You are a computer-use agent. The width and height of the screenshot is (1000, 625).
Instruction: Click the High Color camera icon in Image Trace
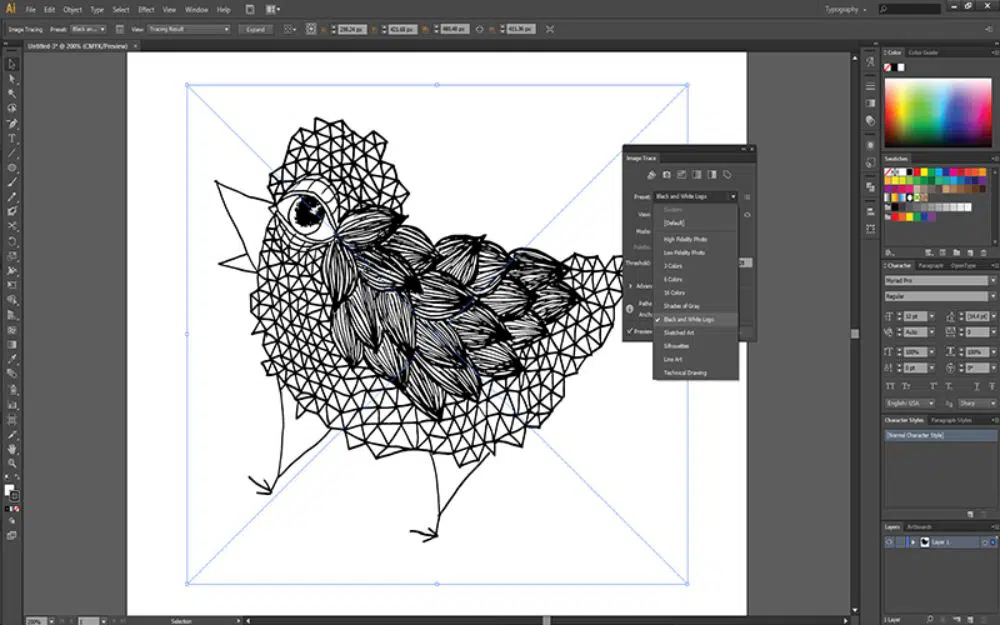pyautogui.click(x=666, y=175)
